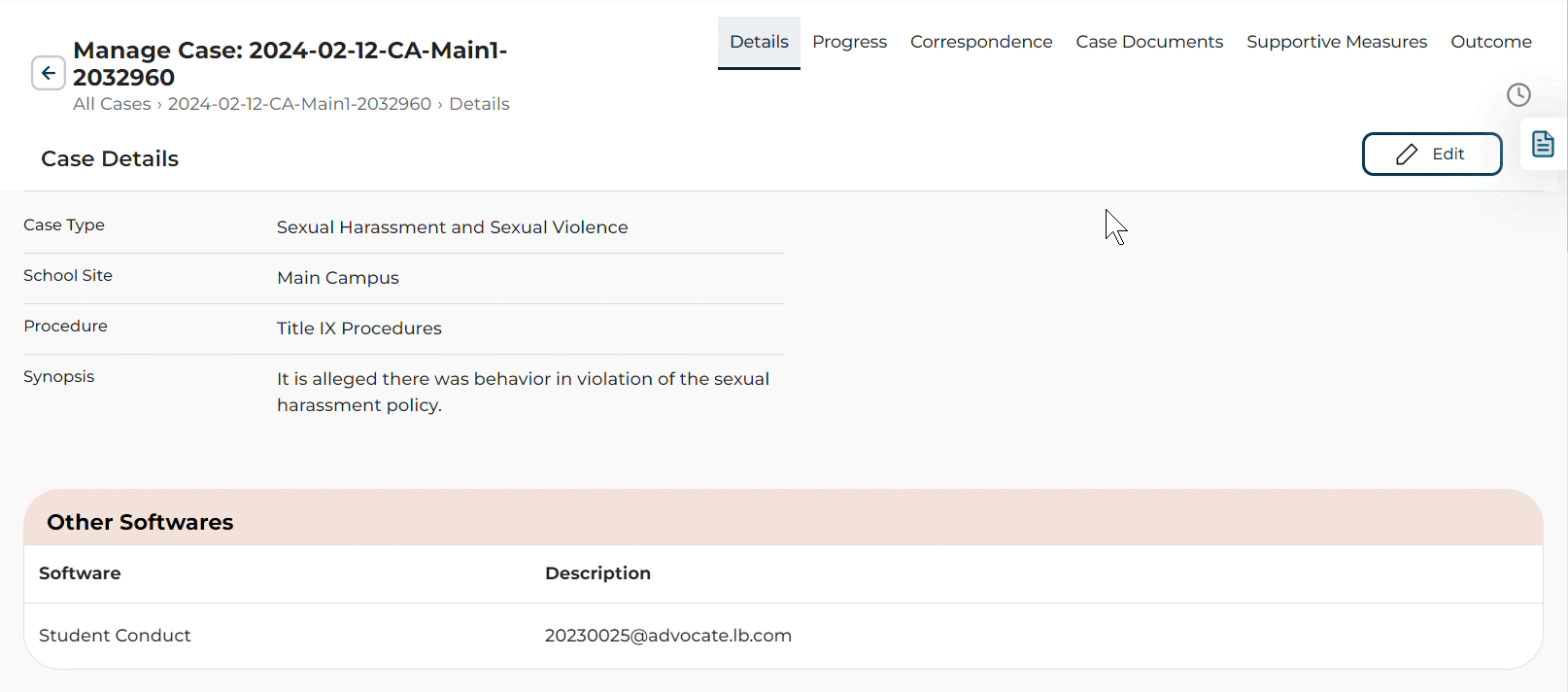Click the advocate.lb.com email description

point(667,636)
